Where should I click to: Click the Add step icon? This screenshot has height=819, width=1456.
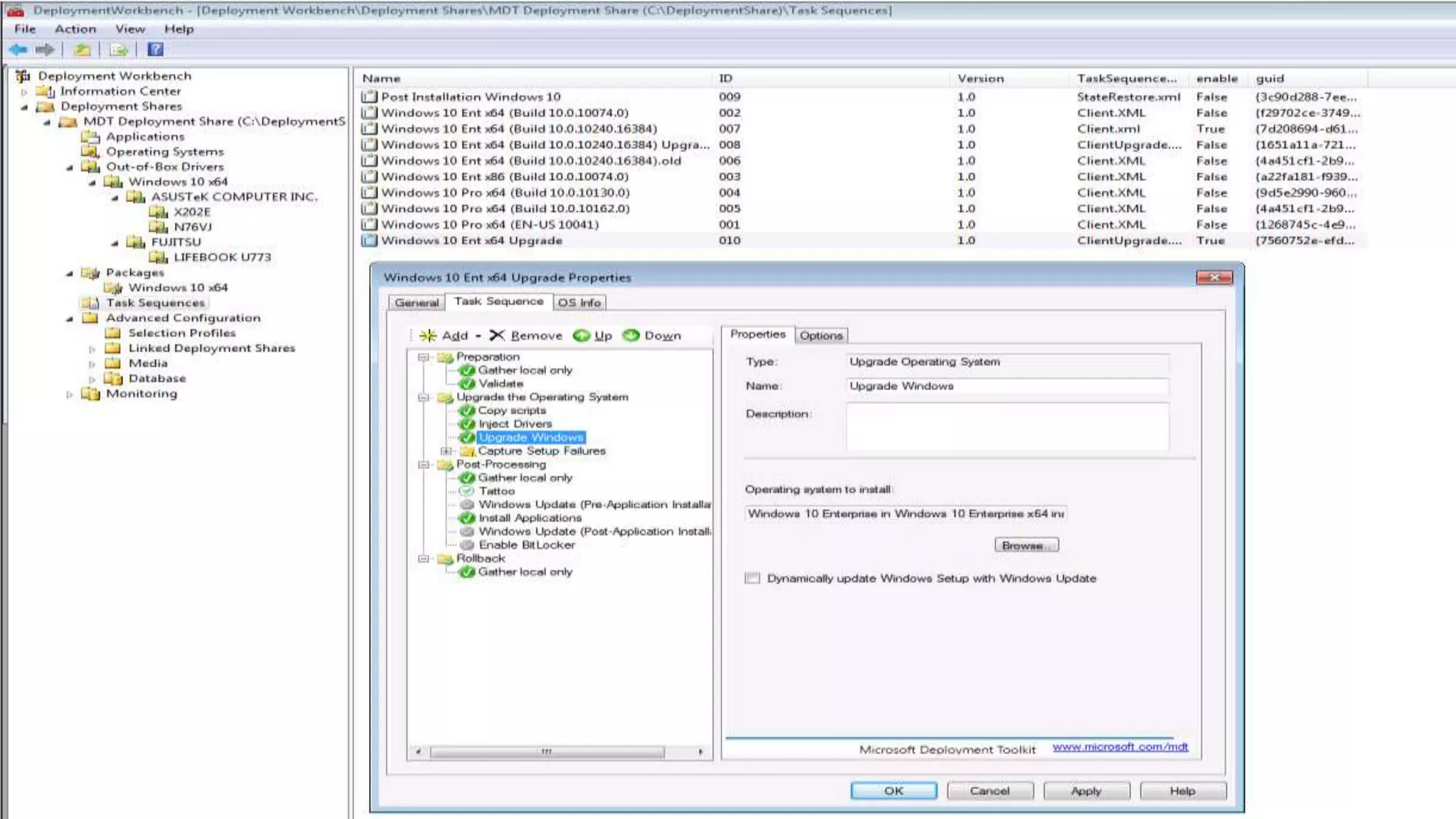click(428, 336)
